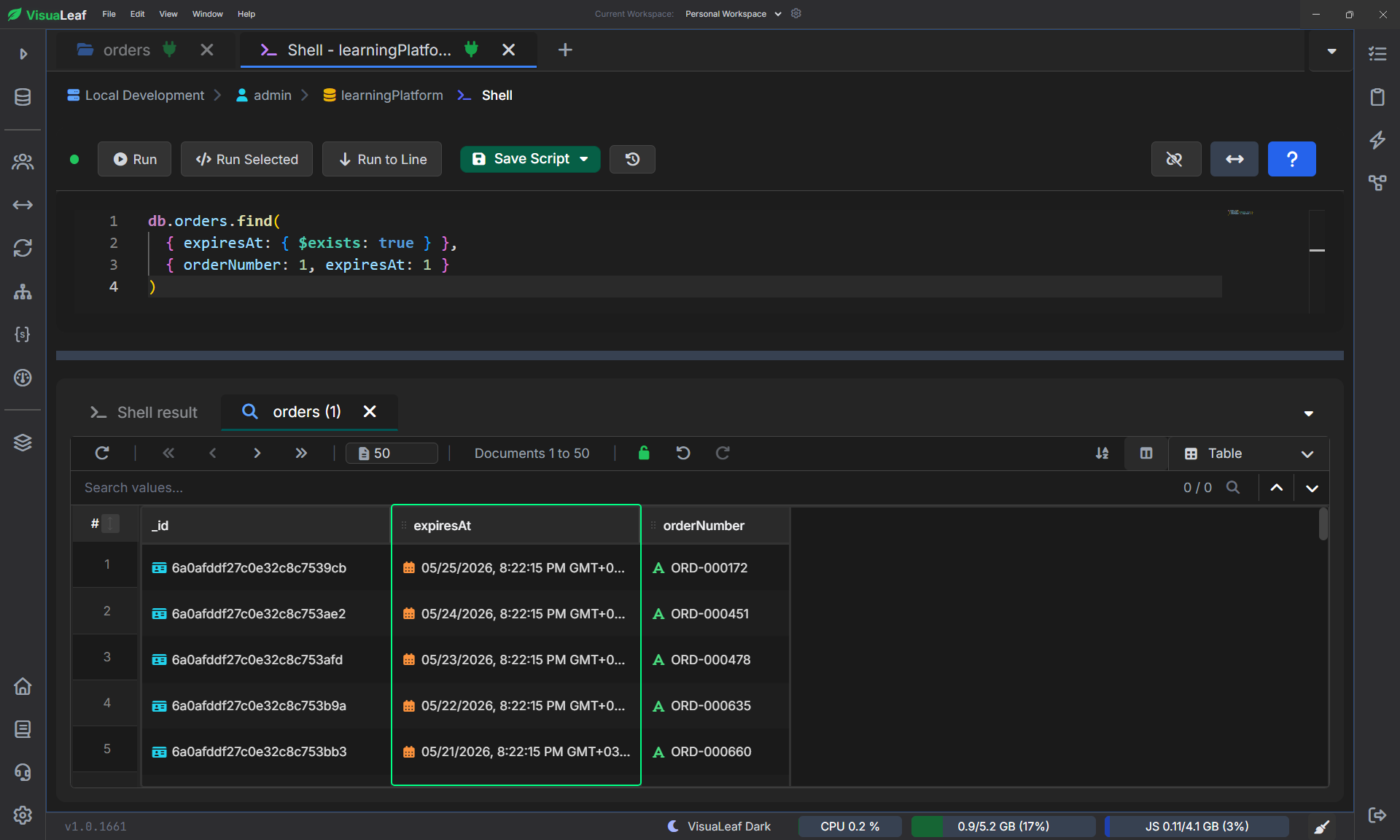Open script history clock button

pos(632,159)
